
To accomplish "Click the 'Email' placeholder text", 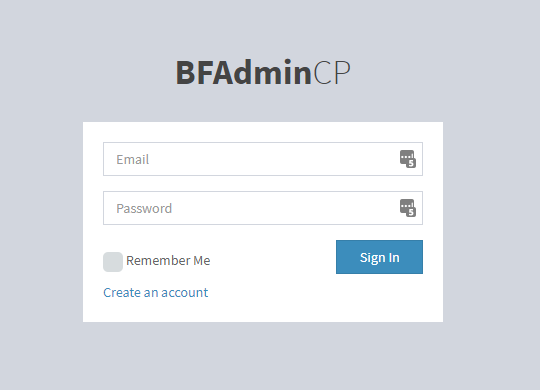I will (133, 160).
